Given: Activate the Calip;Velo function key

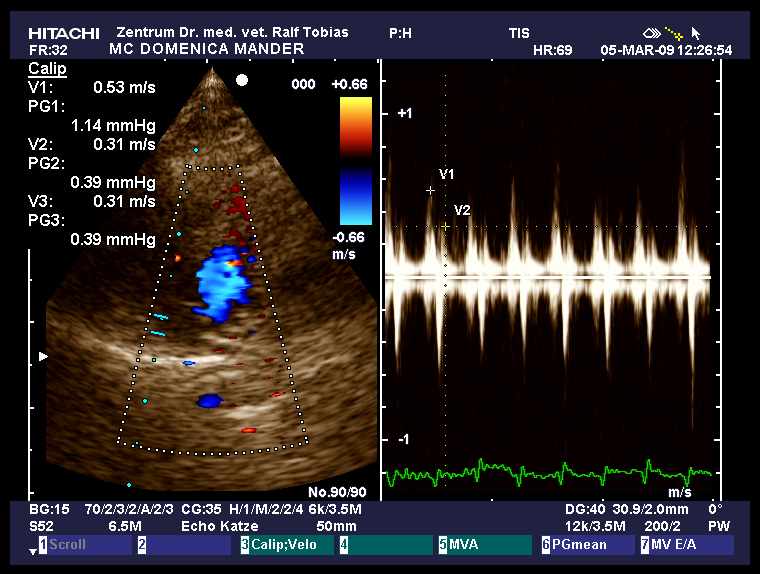Looking at the screenshot, I should pyautogui.click(x=284, y=545).
